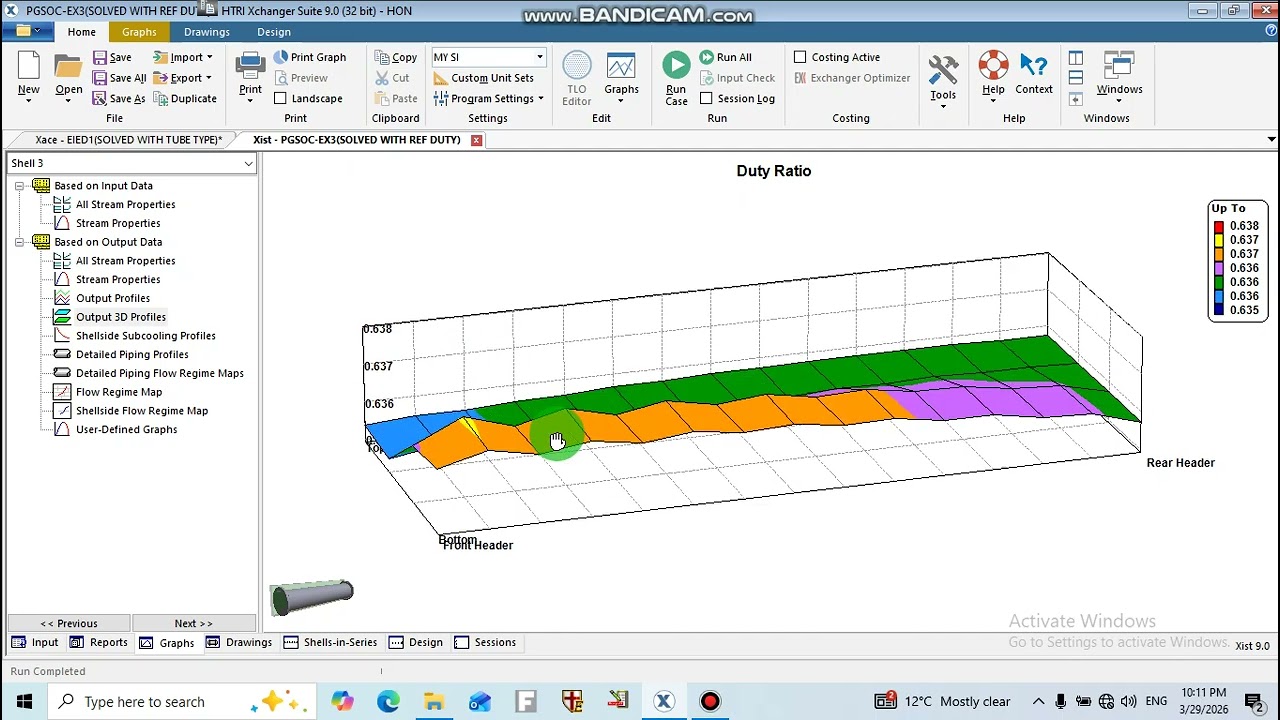Open the Sessions bottom tab
The height and width of the screenshot is (720, 1280).
485,643
